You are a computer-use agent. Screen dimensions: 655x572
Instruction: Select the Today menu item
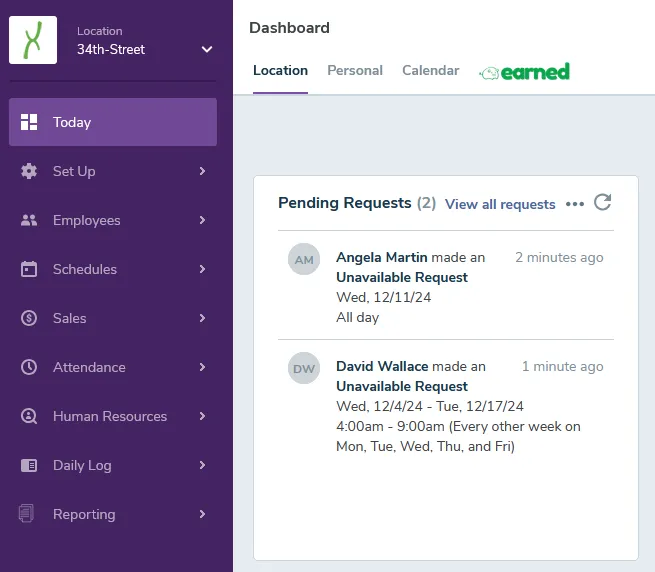click(x=113, y=122)
